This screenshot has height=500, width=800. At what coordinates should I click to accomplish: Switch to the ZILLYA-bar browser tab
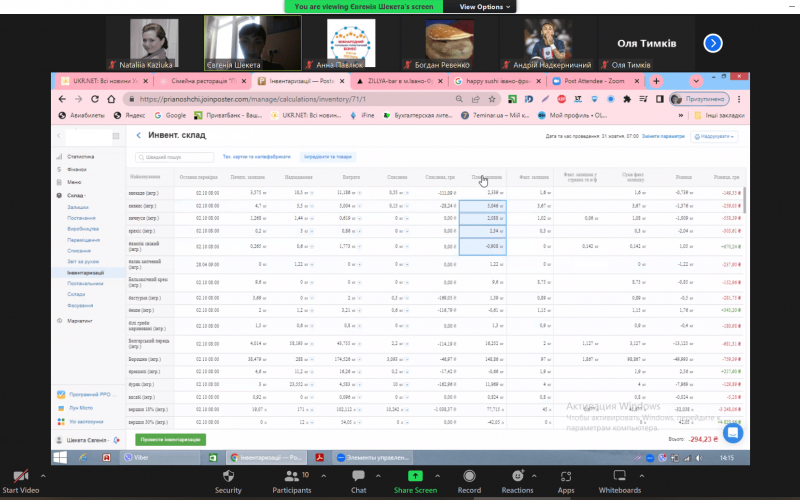coord(399,81)
